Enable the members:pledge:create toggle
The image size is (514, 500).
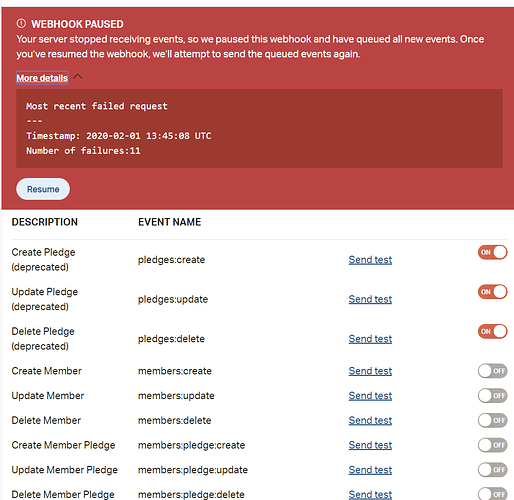(x=492, y=445)
